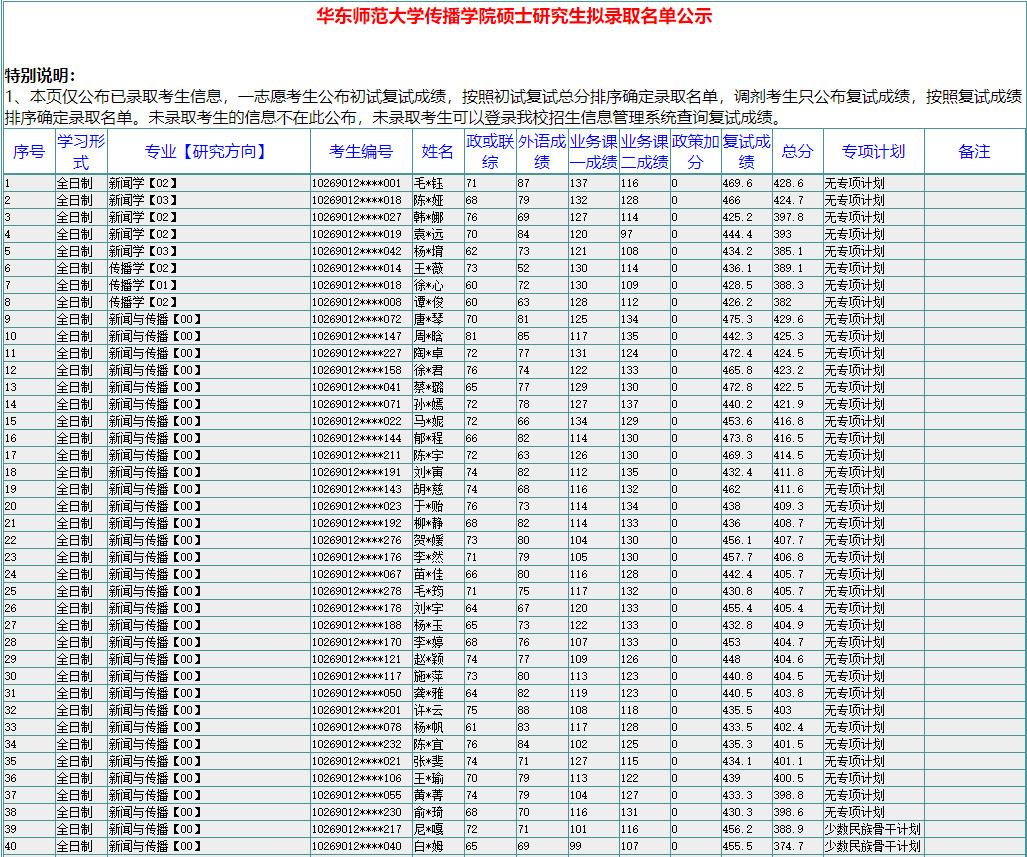
Task: Click the 政或联综 column header
Action: coord(489,152)
